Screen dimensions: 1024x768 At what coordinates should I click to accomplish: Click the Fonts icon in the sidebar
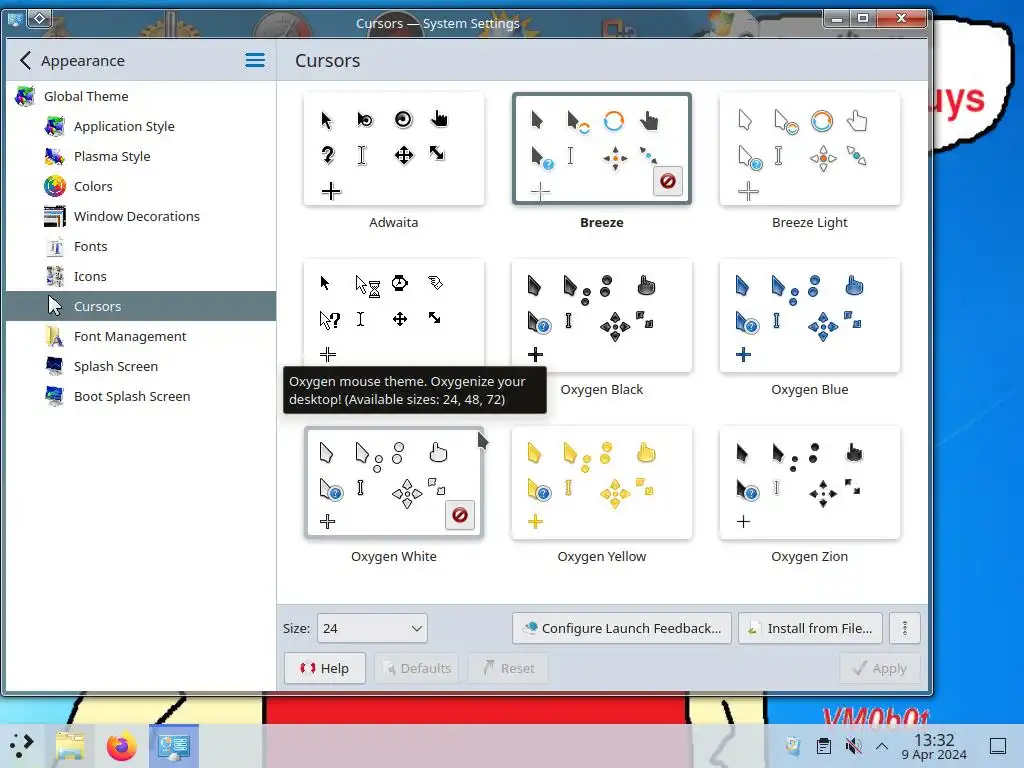coord(55,246)
